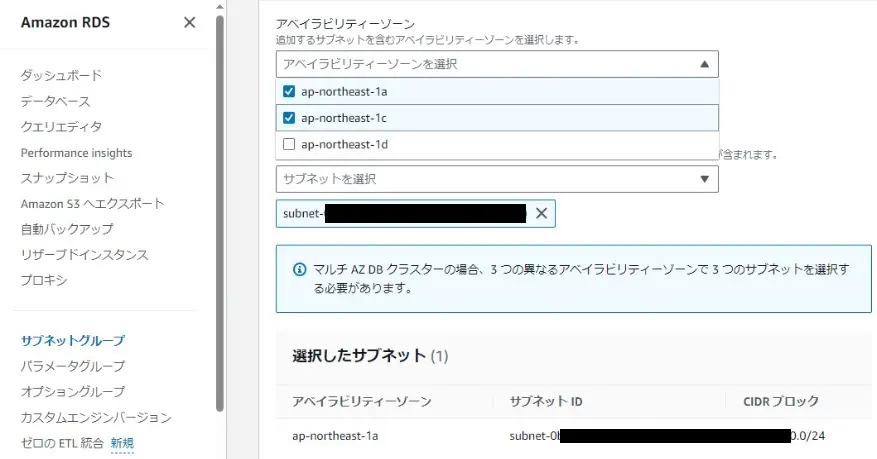Close the Amazon RDS sidebar panel
Image resolution: width=877 pixels, height=459 pixels.
[x=189, y=22]
